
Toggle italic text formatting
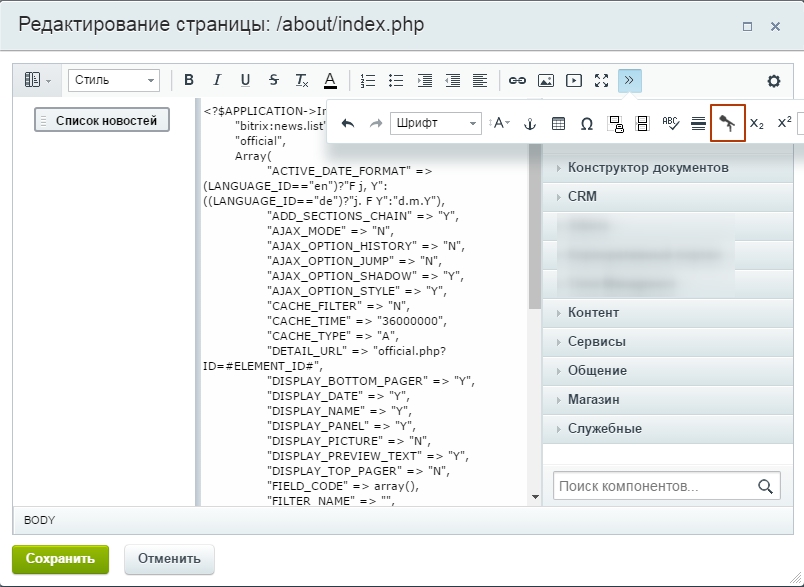217,81
